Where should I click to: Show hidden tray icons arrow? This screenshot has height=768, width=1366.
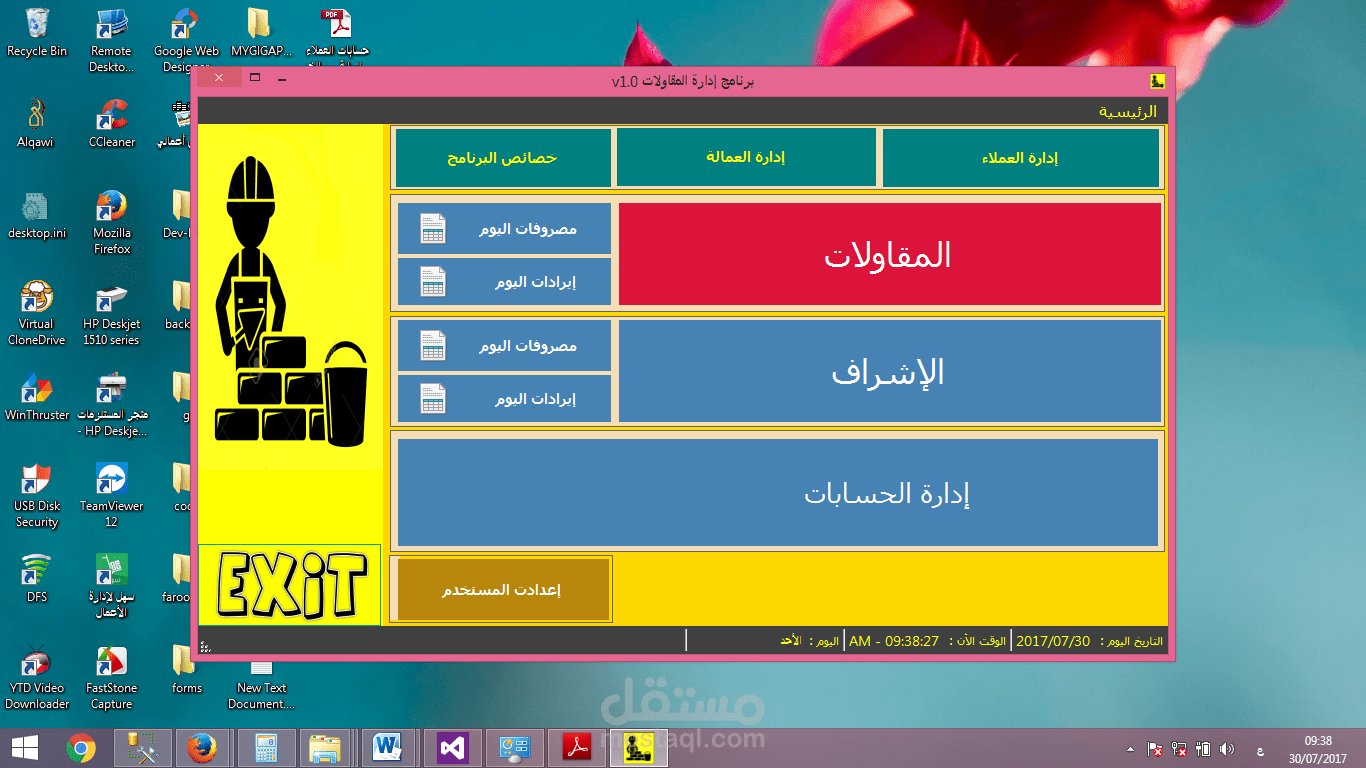coord(1130,748)
